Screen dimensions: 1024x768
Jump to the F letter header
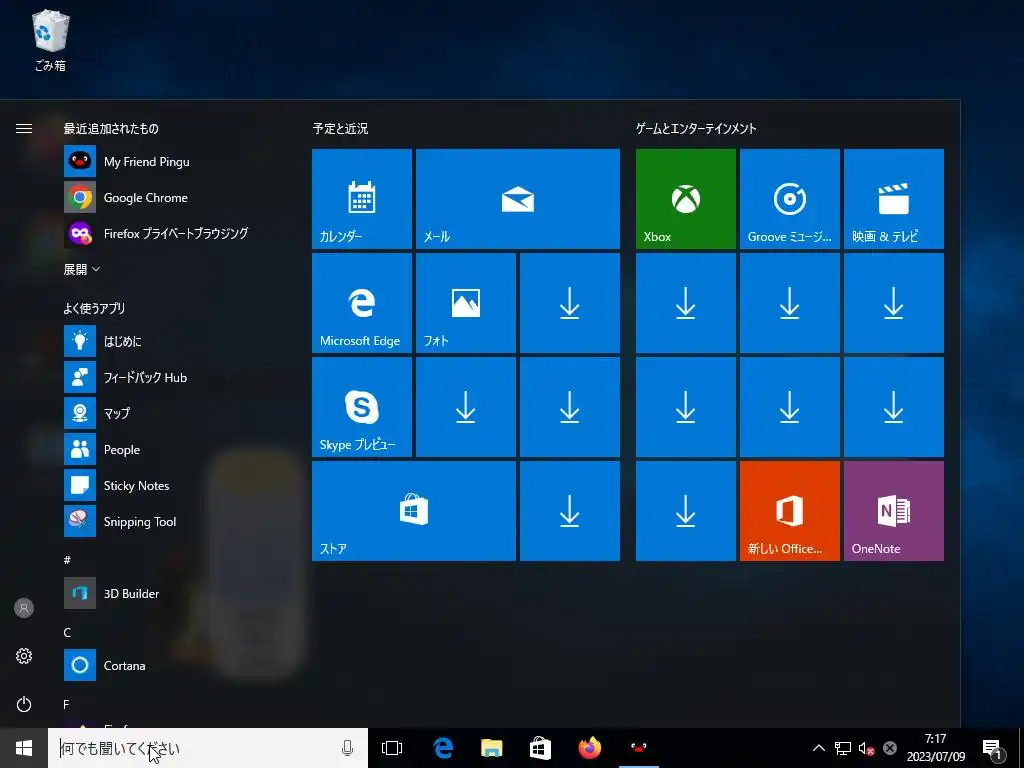click(66, 704)
